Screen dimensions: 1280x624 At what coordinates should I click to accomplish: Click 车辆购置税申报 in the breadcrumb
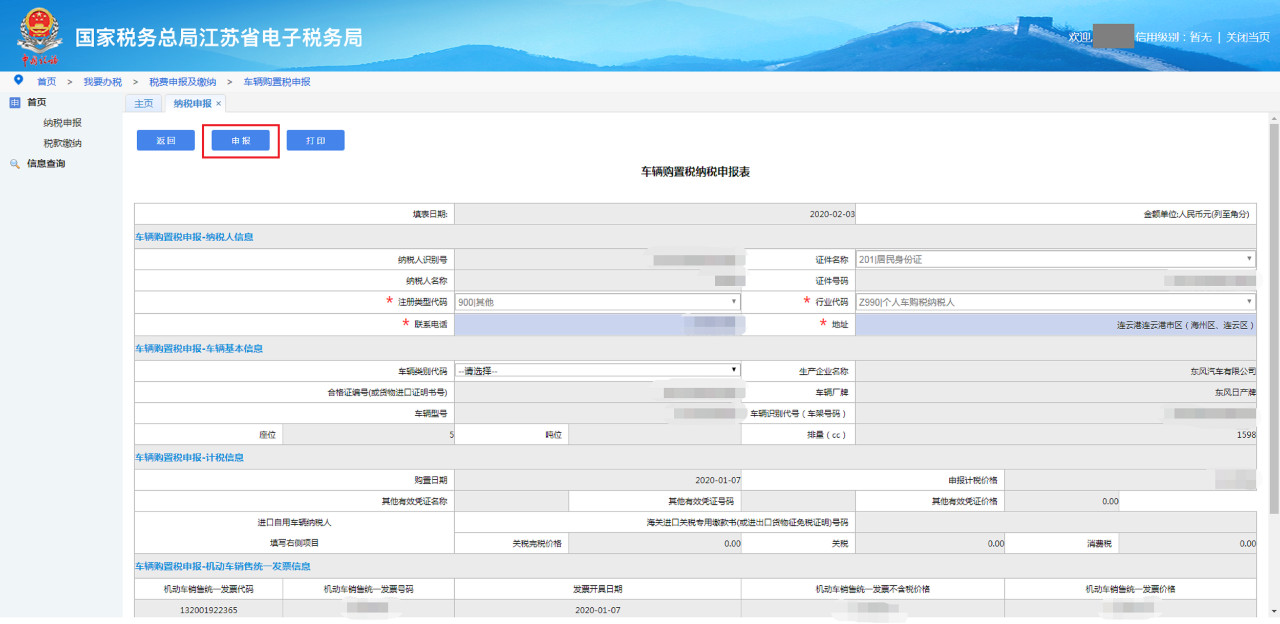click(x=277, y=82)
